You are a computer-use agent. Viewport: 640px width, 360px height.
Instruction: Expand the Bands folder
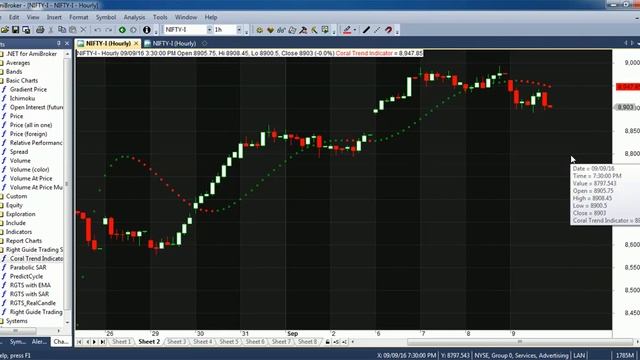point(14,72)
